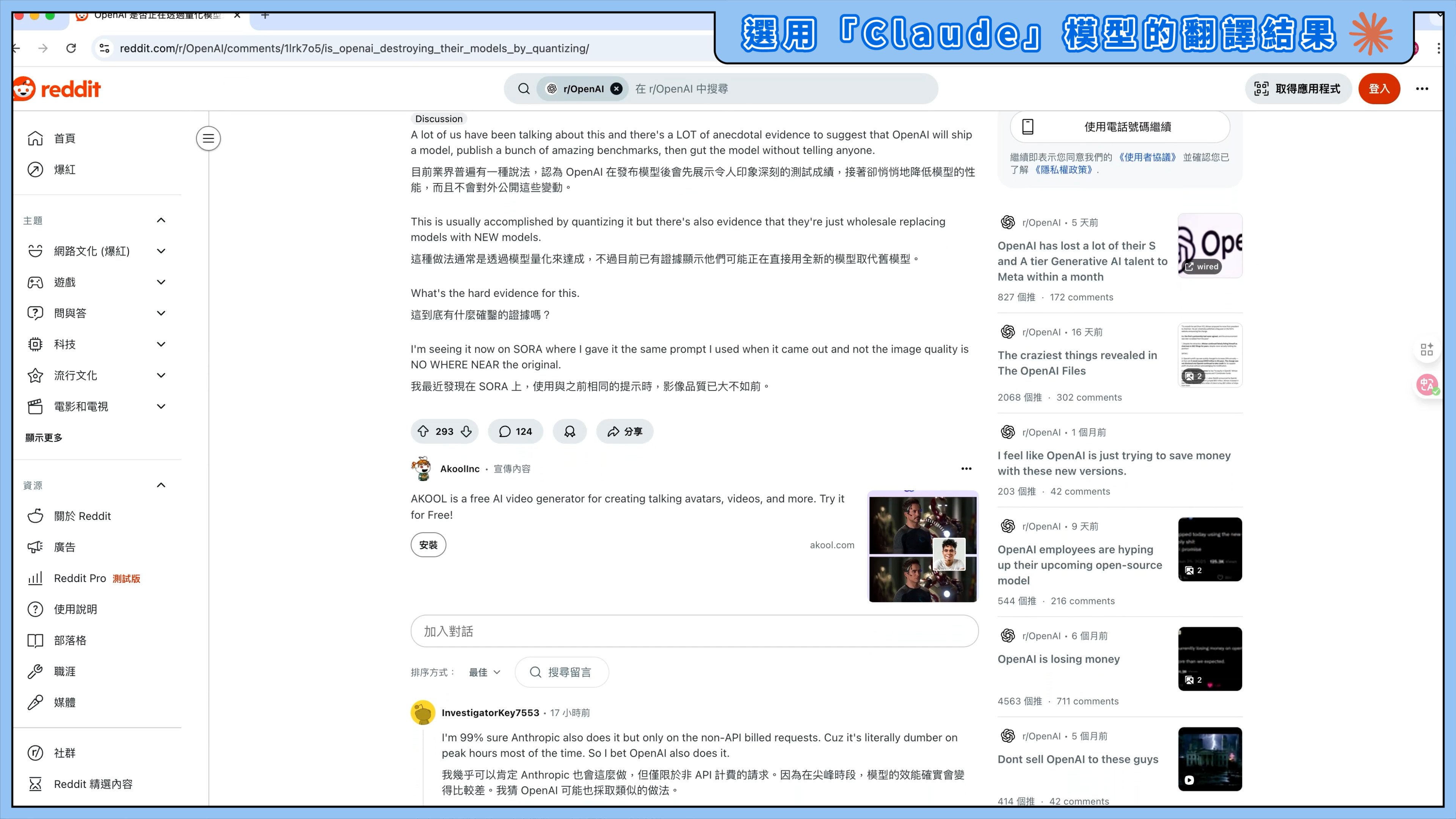Open 'Dont sell OpenAI to these guys' video thumbnail
The image size is (1456, 819).
1210,759
